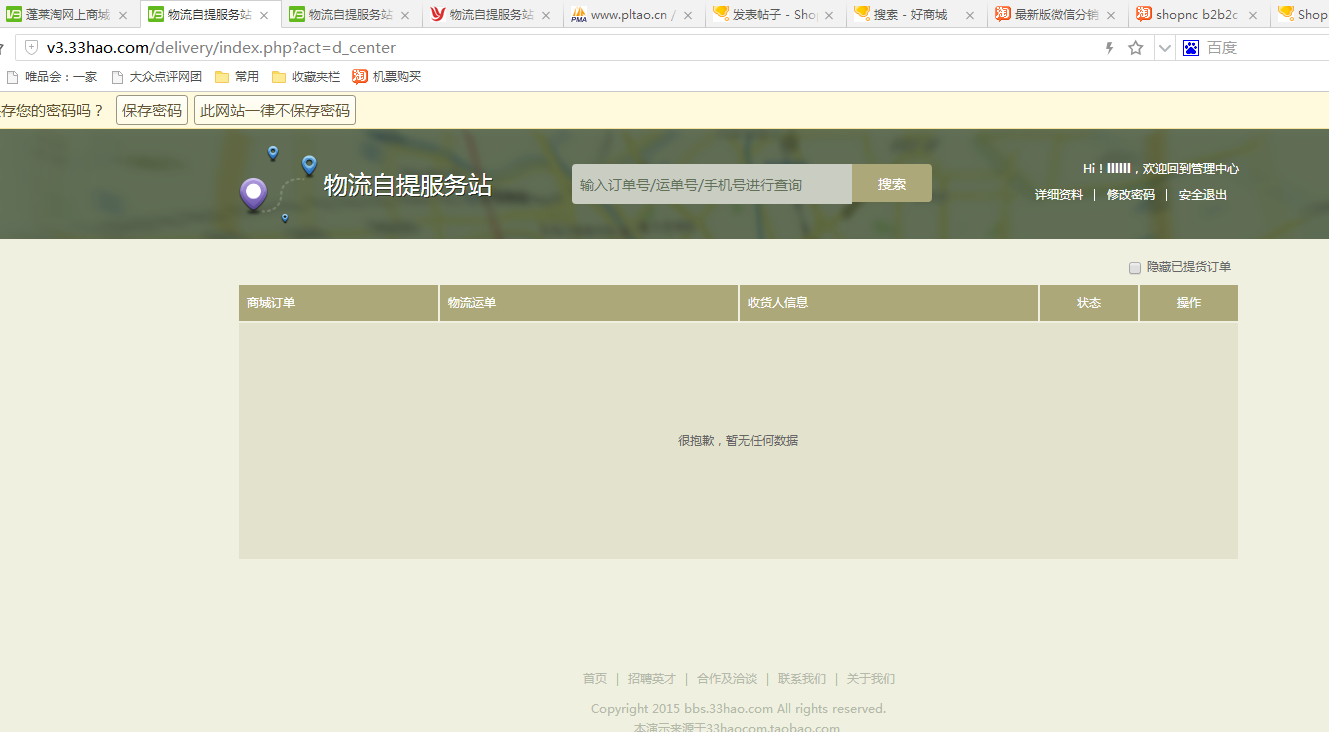The height and width of the screenshot is (732, 1329).
Task: Click the 安全退出 logout link
Action: (1203, 195)
